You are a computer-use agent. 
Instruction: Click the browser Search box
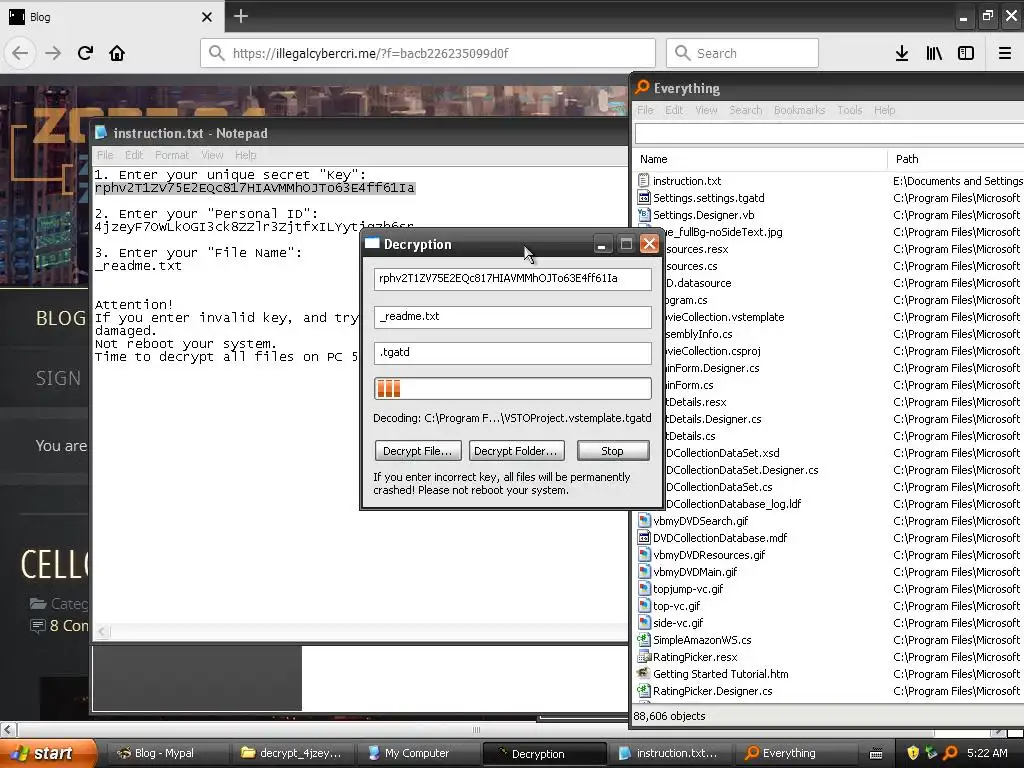point(743,53)
